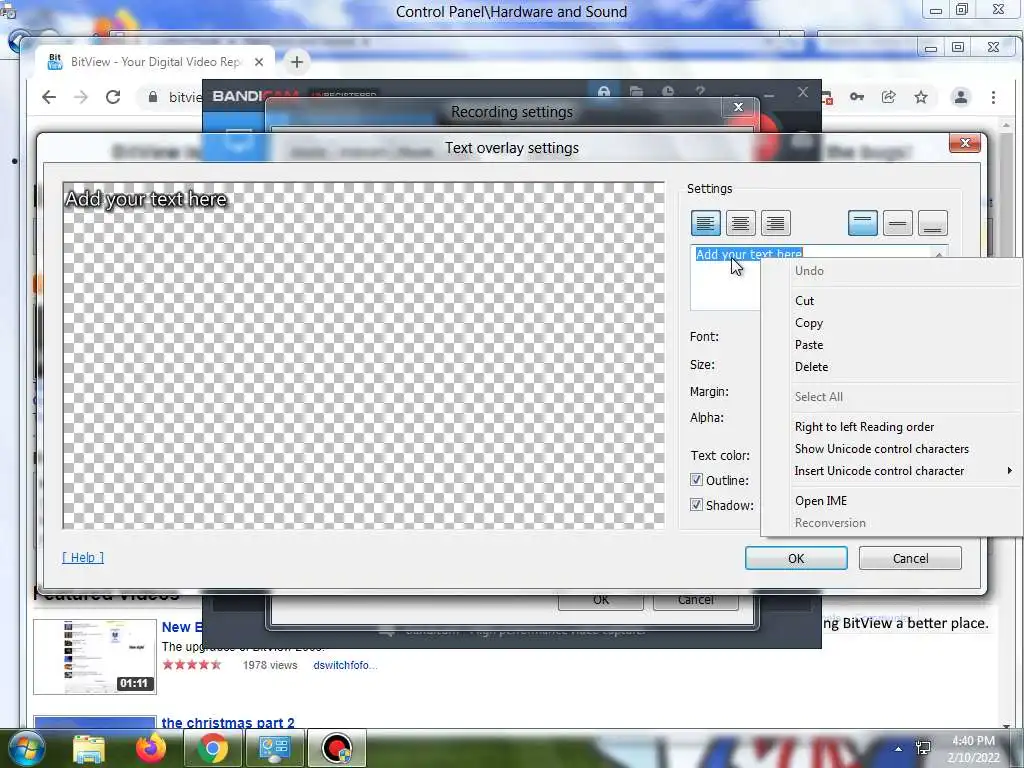Open Chrome's three-dot menu
Image resolution: width=1024 pixels, height=768 pixels.
[993, 97]
